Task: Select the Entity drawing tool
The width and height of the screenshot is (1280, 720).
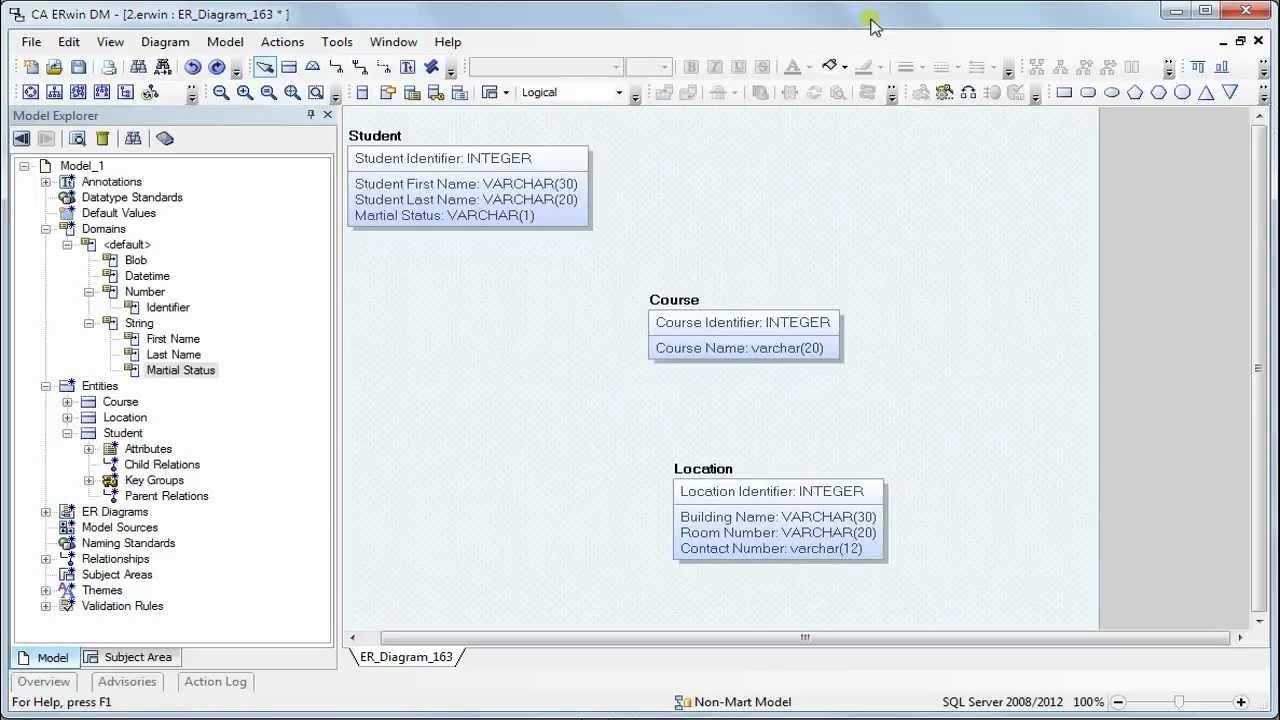Action: tap(289, 67)
